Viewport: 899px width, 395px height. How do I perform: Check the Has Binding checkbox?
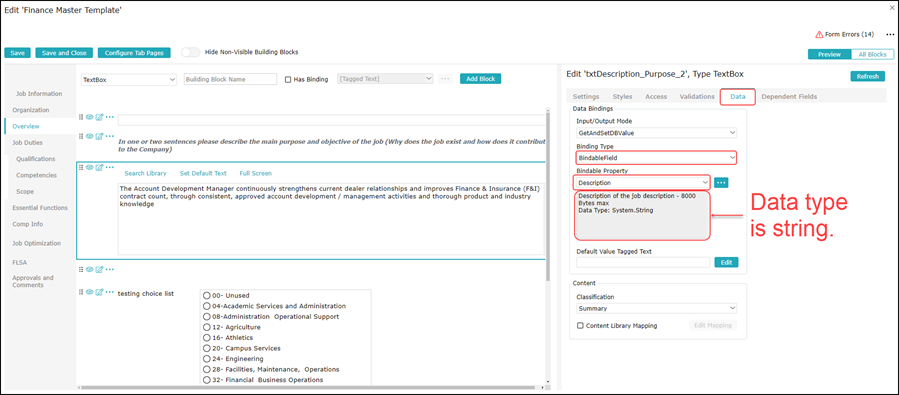288,80
